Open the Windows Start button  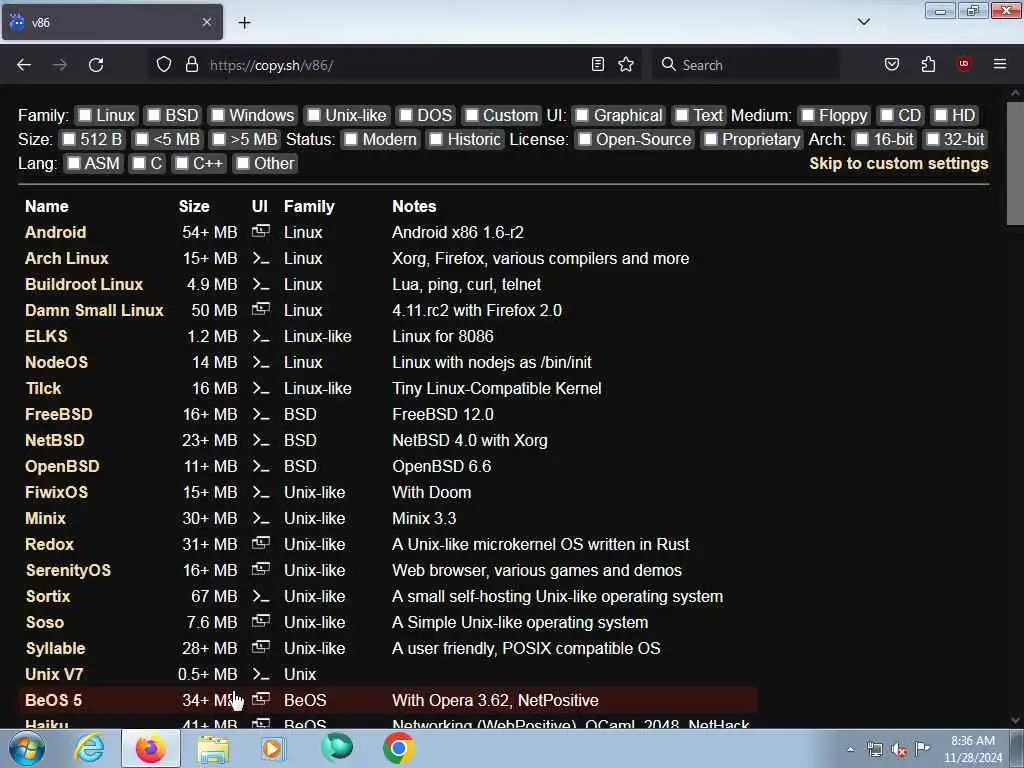pos(26,748)
